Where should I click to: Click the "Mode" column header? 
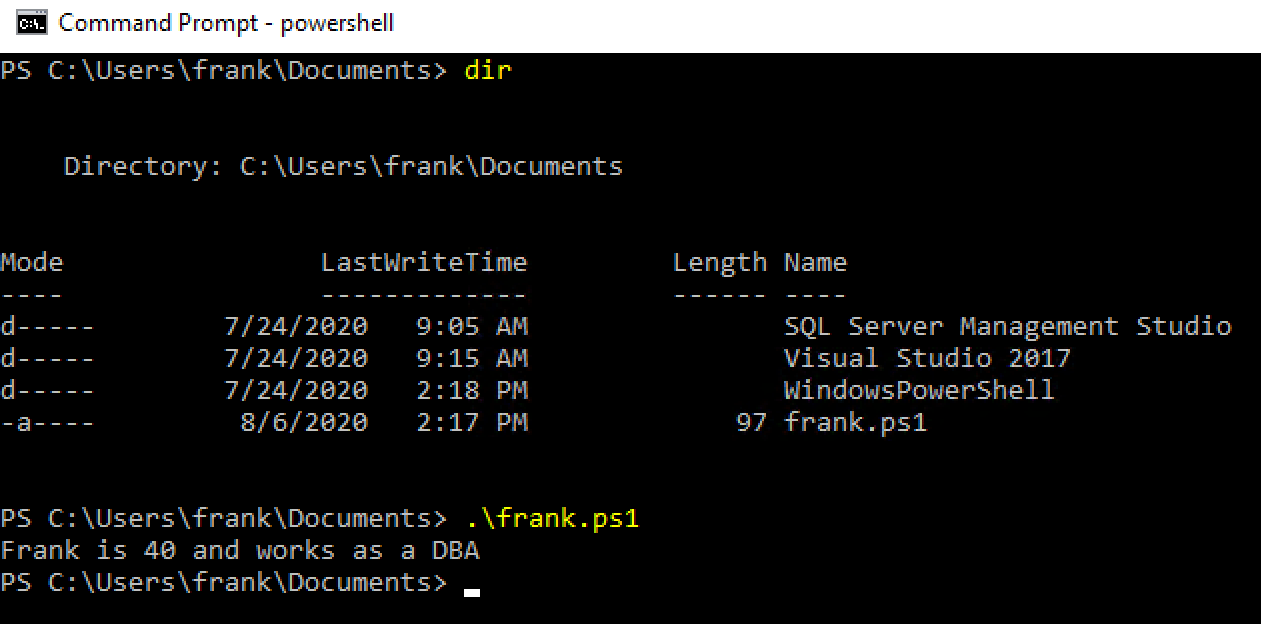(x=32, y=262)
